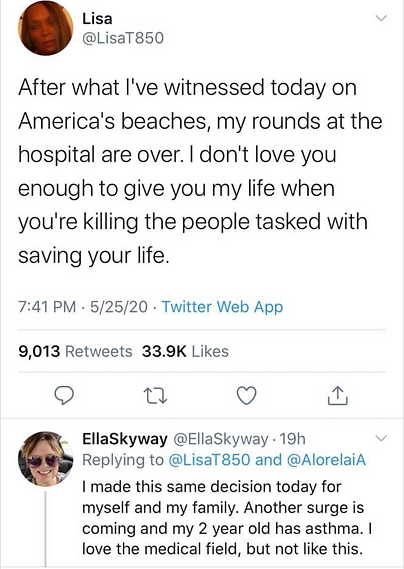Retweet Lisa's tweet using the retweet icon
Screen dimensions: 404x569
point(155,396)
